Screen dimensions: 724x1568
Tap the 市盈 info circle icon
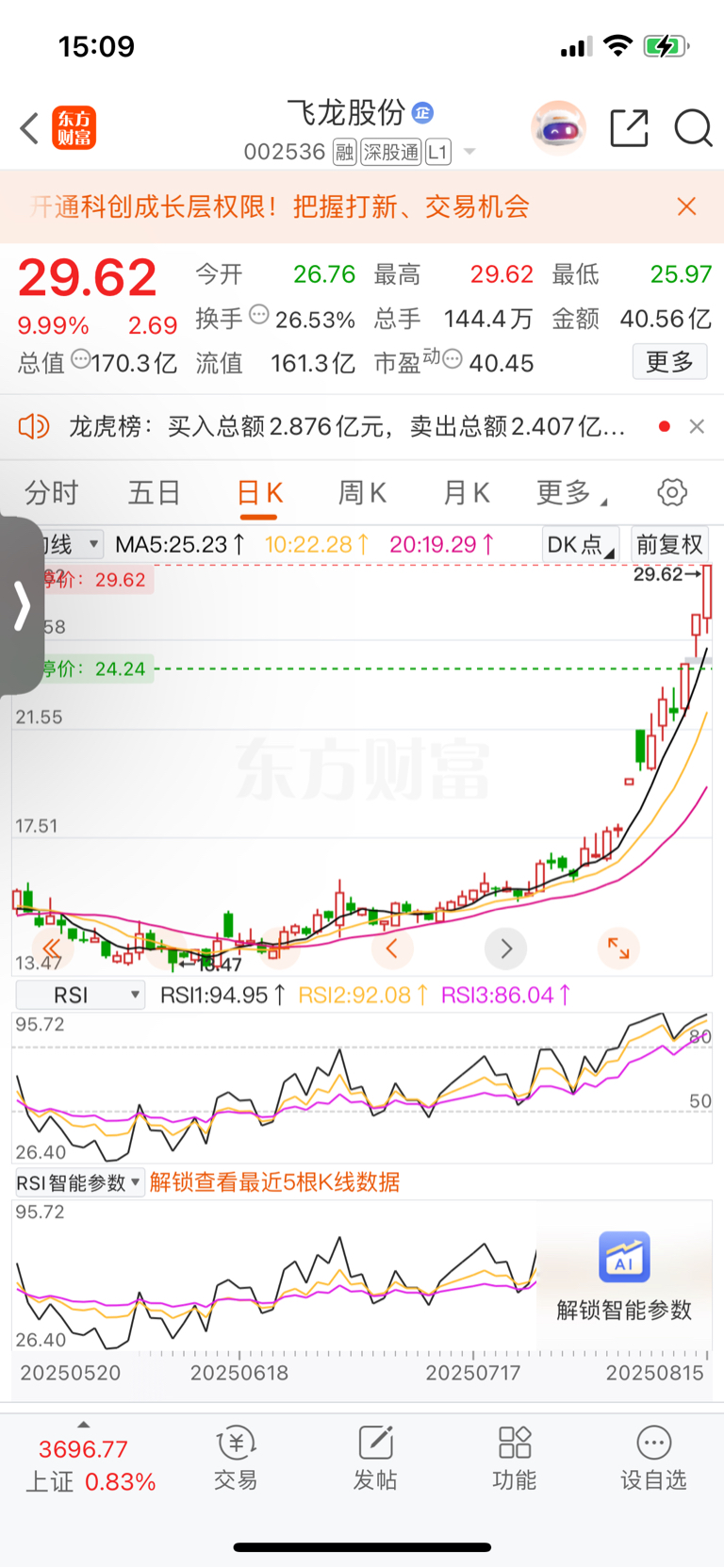(452, 359)
